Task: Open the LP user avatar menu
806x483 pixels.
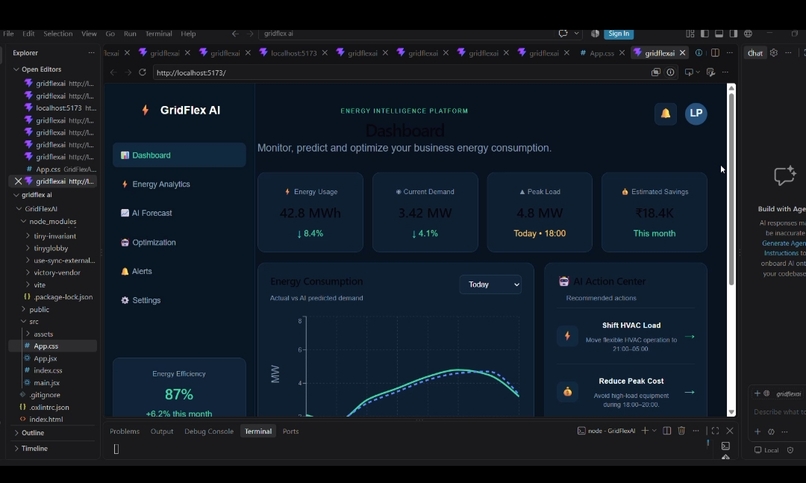Action: point(696,113)
